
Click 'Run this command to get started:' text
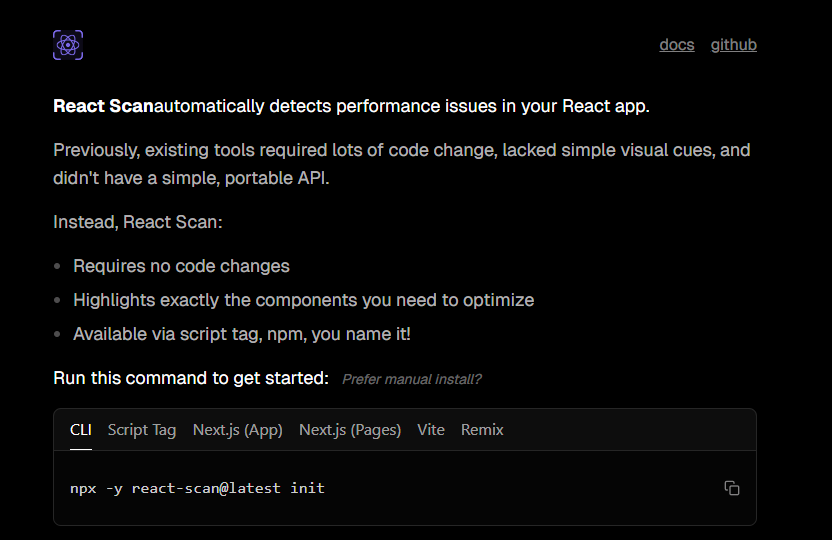coord(191,378)
